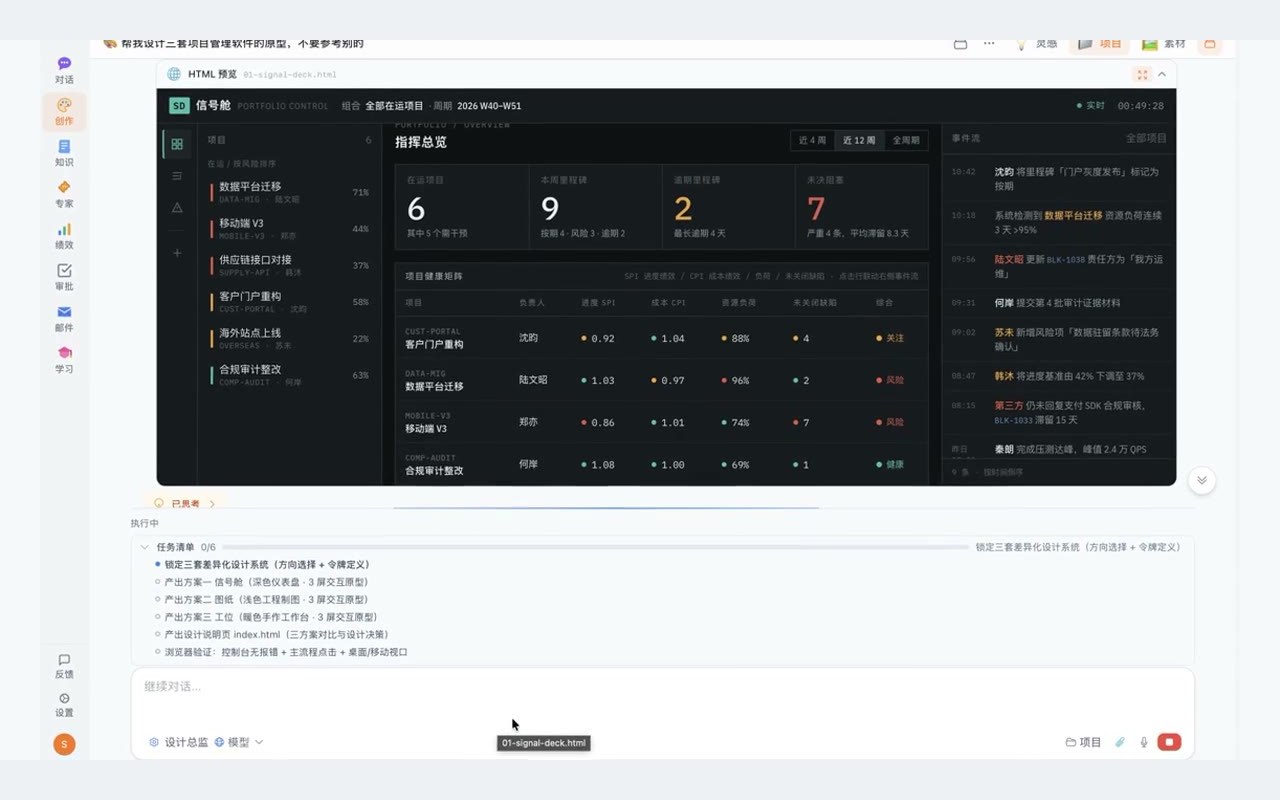This screenshot has height=800, width=1280.
Task: Expand the 已思考 thinking section
Action: (x=185, y=504)
